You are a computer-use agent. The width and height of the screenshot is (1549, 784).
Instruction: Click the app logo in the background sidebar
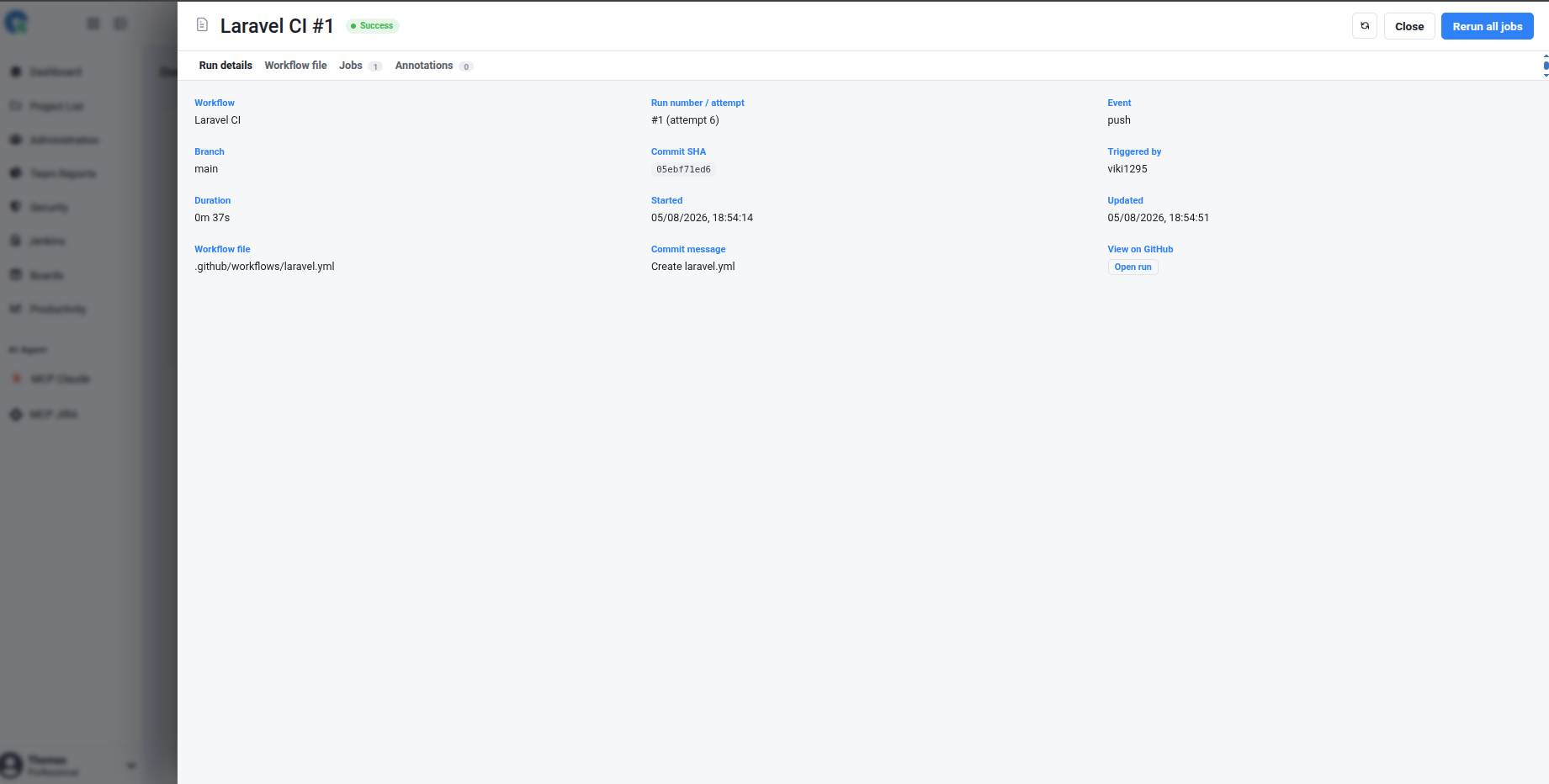(16, 23)
